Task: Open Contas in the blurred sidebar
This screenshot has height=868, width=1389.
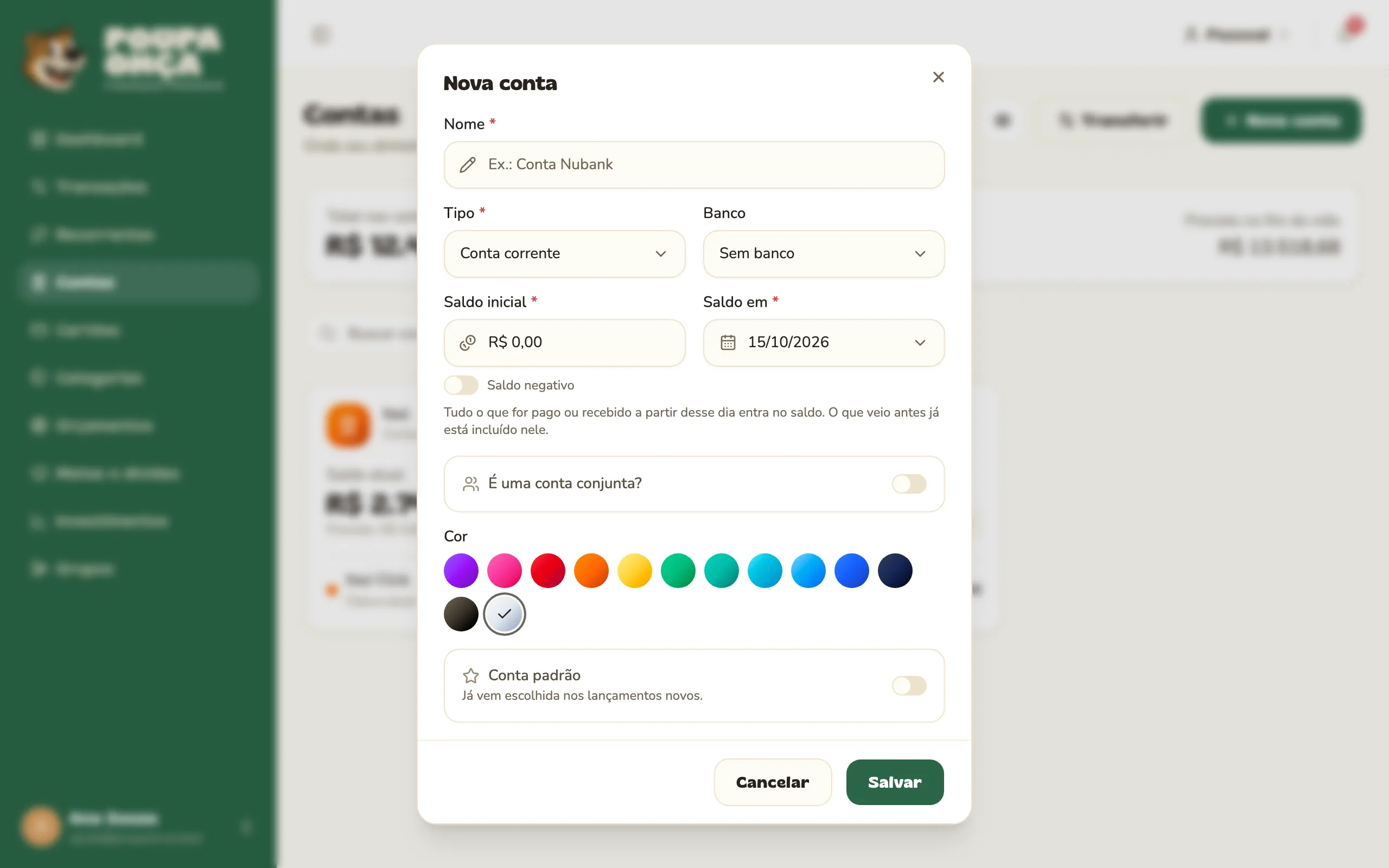Action: click(x=138, y=283)
